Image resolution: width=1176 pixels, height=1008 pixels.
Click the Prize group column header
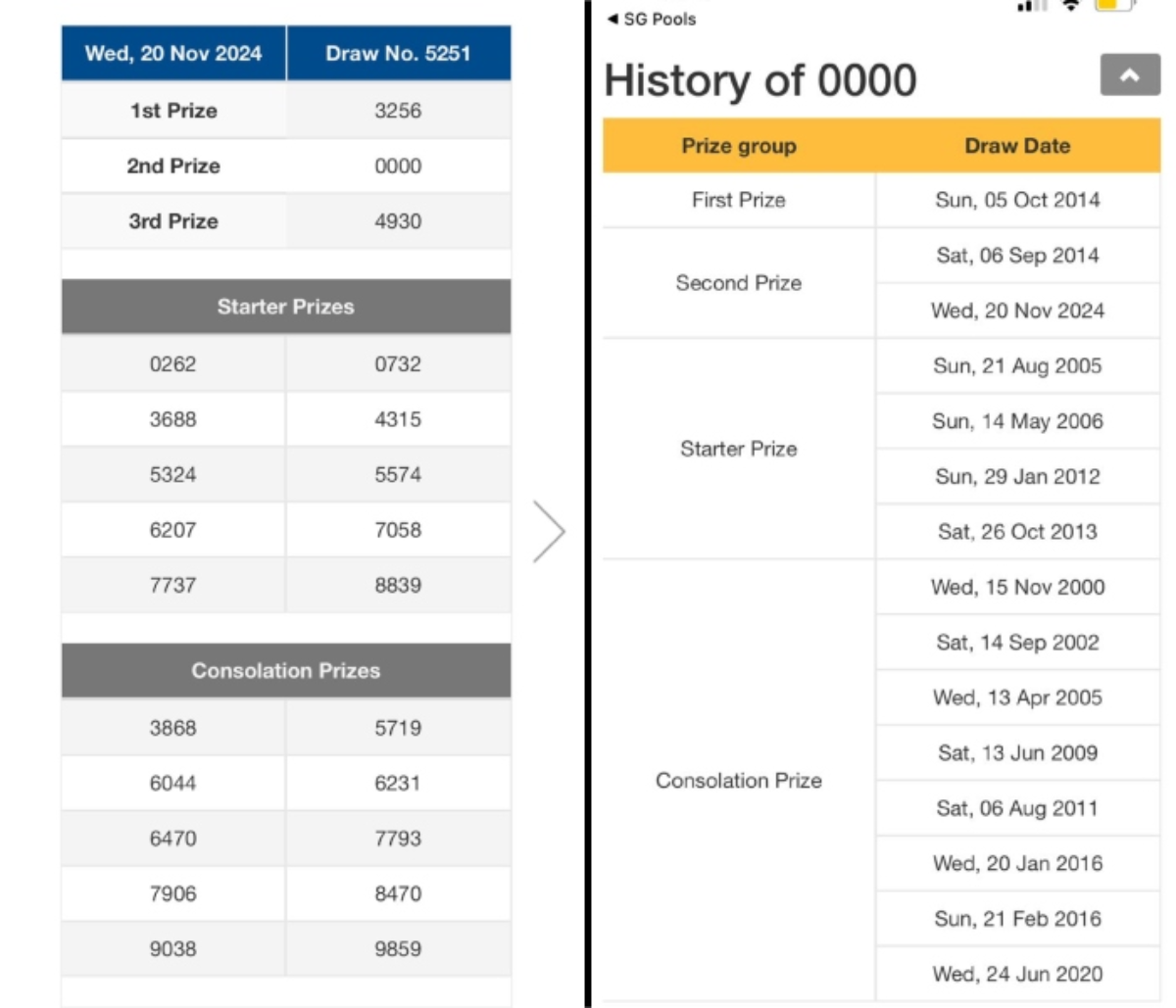pos(739,146)
